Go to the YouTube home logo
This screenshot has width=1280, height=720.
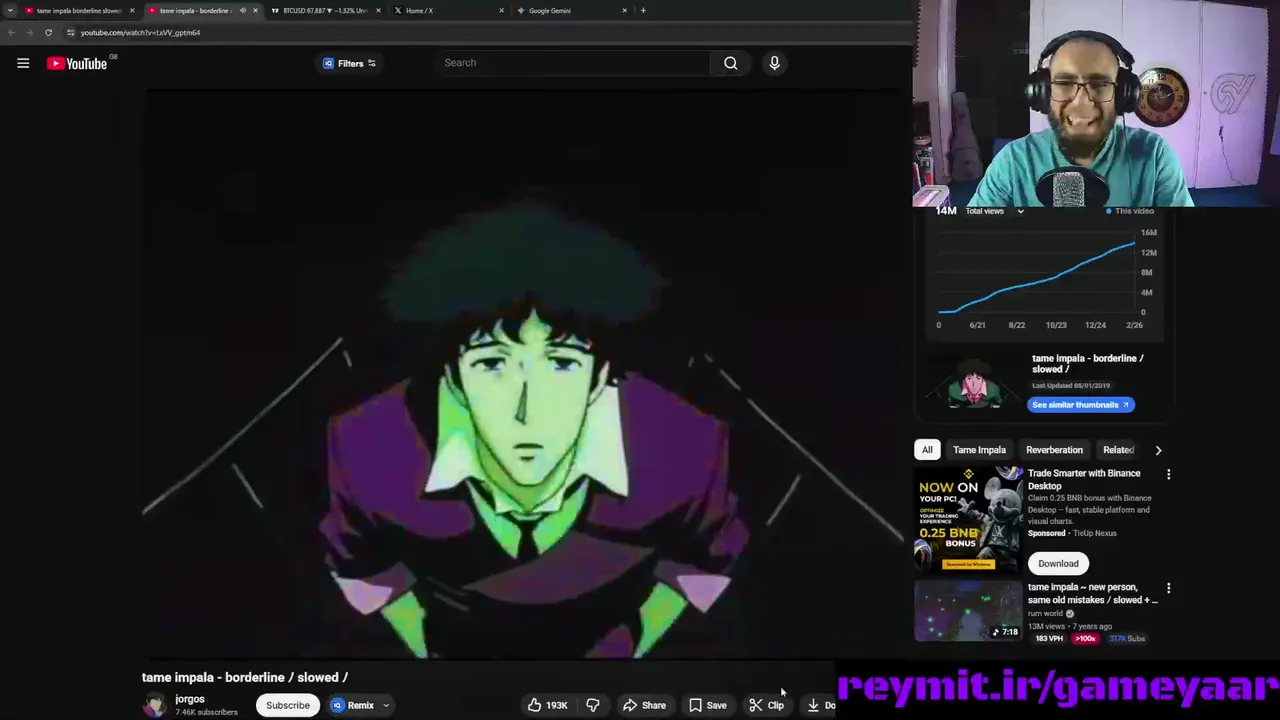tap(76, 64)
